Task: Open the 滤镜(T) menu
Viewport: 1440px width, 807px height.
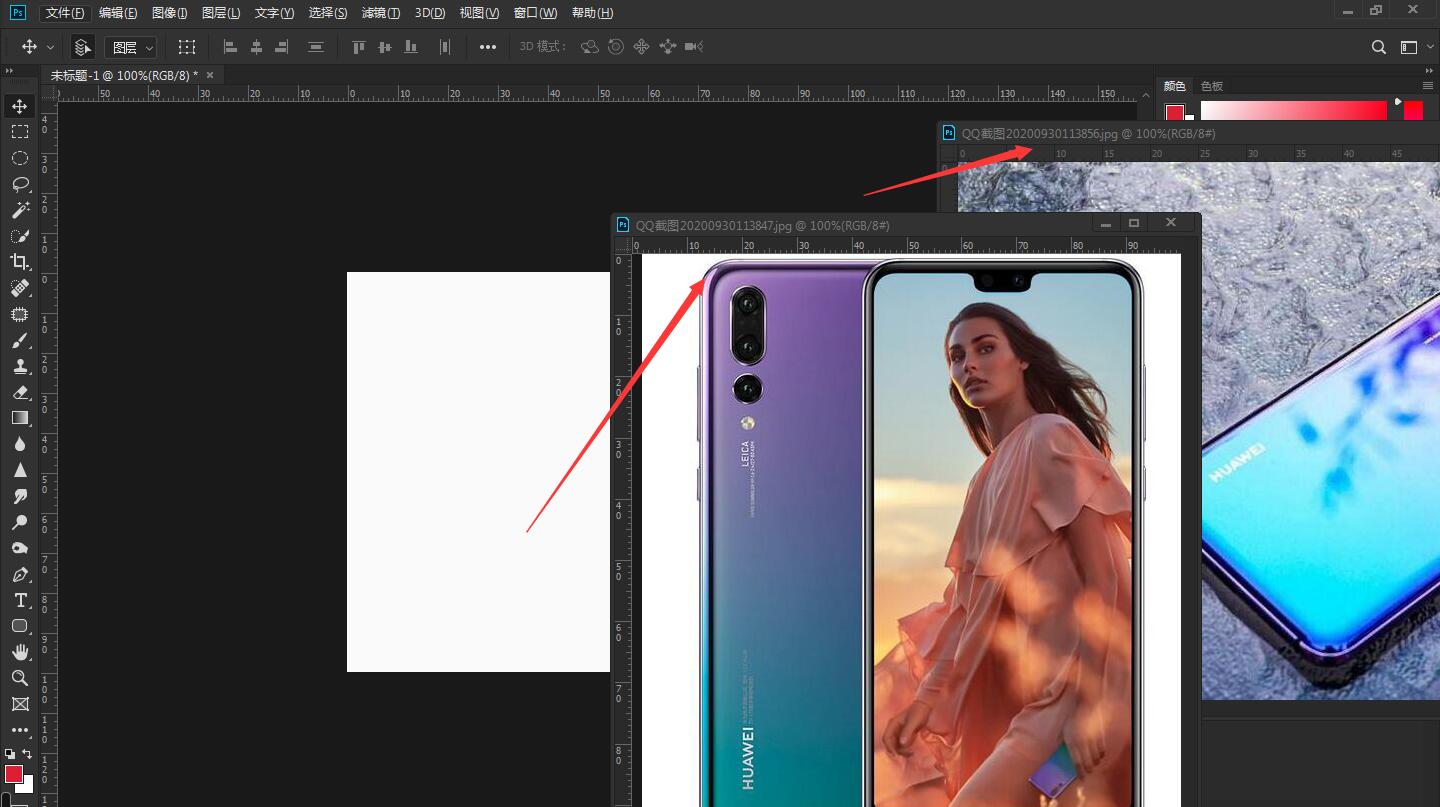Action: pos(380,13)
